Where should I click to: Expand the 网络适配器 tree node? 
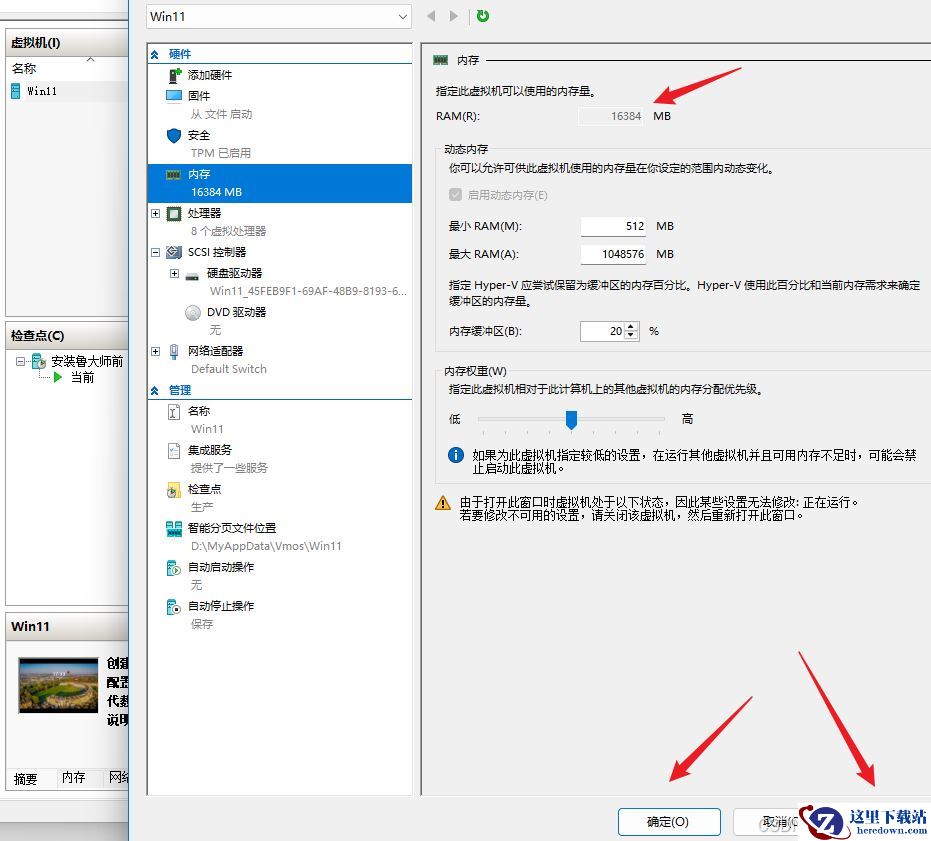(156, 351)
